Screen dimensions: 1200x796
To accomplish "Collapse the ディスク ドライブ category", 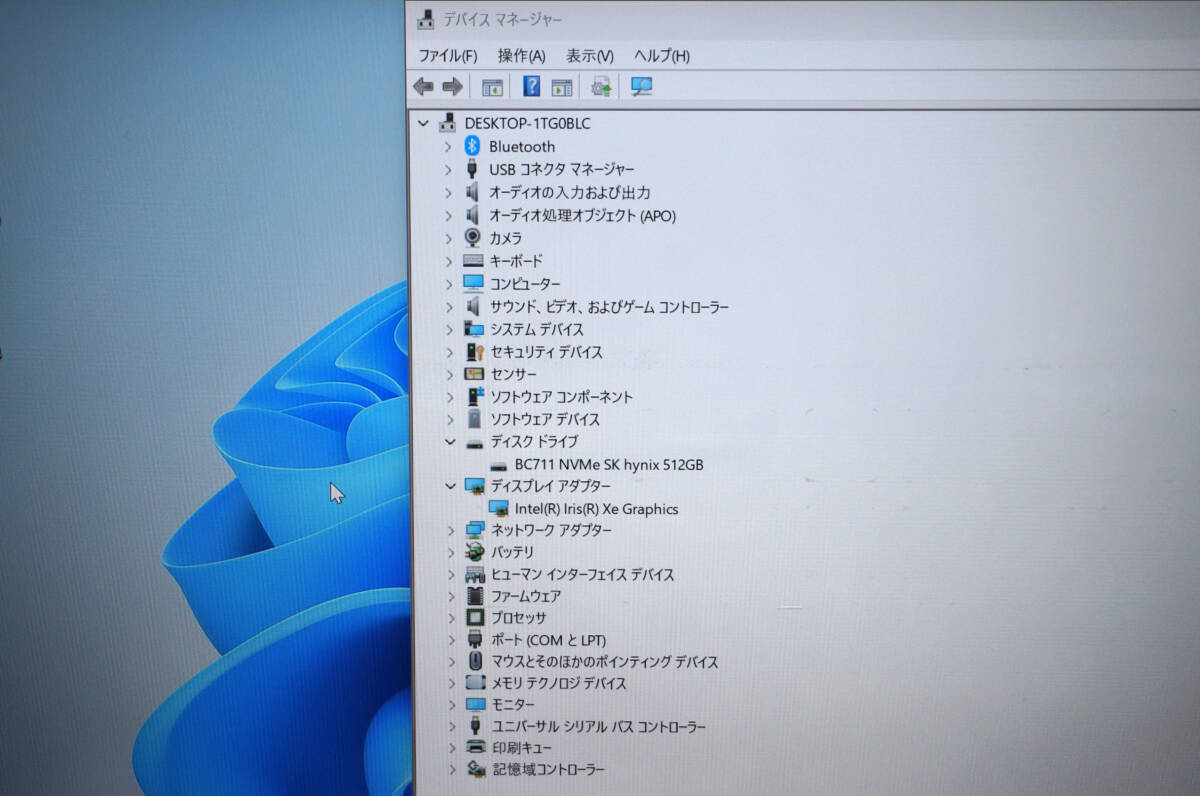I will pyautogui.click(x=449, y=441).
